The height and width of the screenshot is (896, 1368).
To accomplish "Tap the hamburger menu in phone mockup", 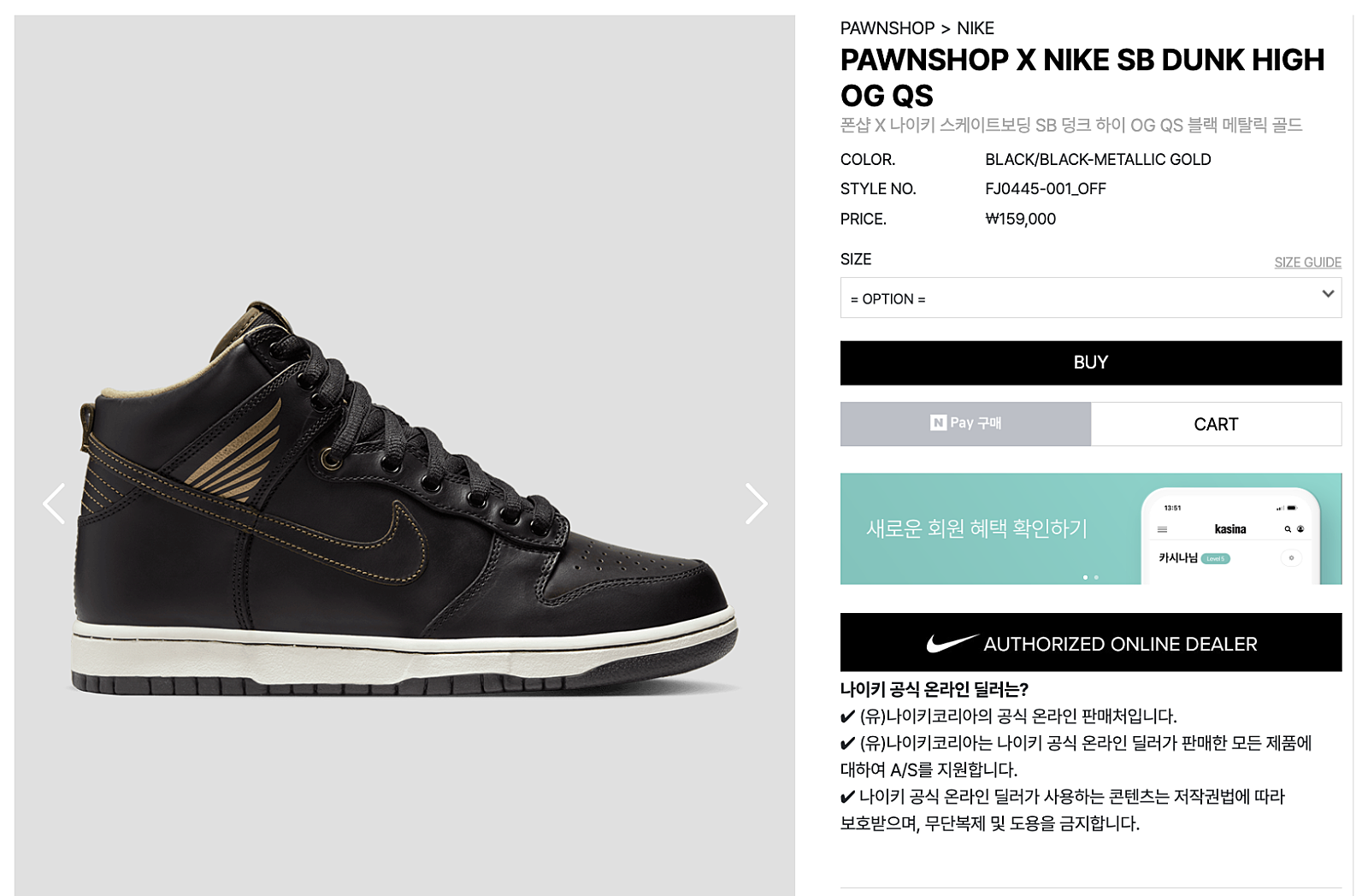I will [1162, 529].
